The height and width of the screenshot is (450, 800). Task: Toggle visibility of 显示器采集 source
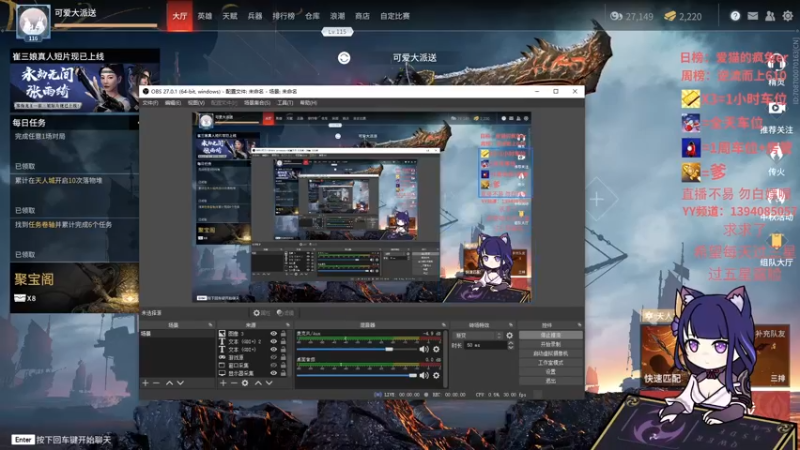(273, 373)
